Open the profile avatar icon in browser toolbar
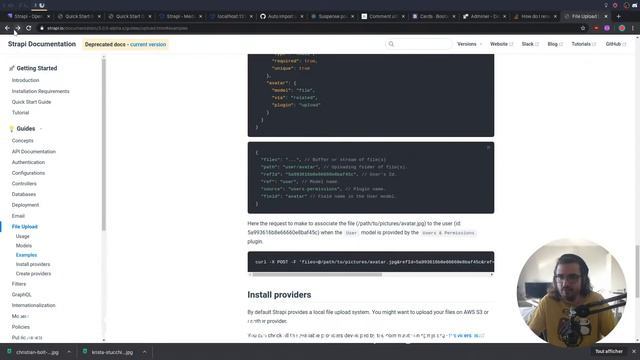 [x=622, y=28]
